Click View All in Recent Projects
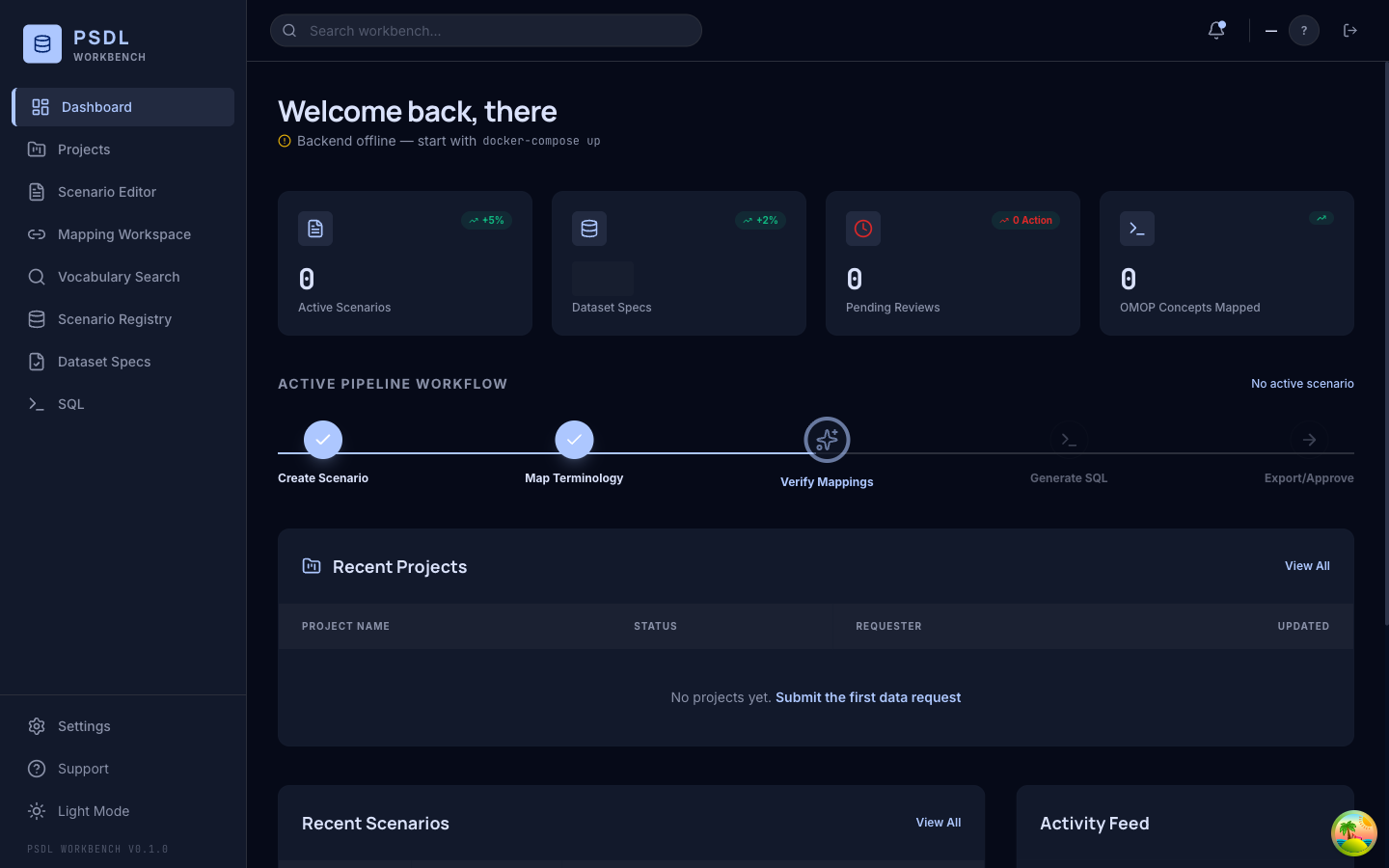This screenshot has height=868, width=1389. tap(1307, 566)
